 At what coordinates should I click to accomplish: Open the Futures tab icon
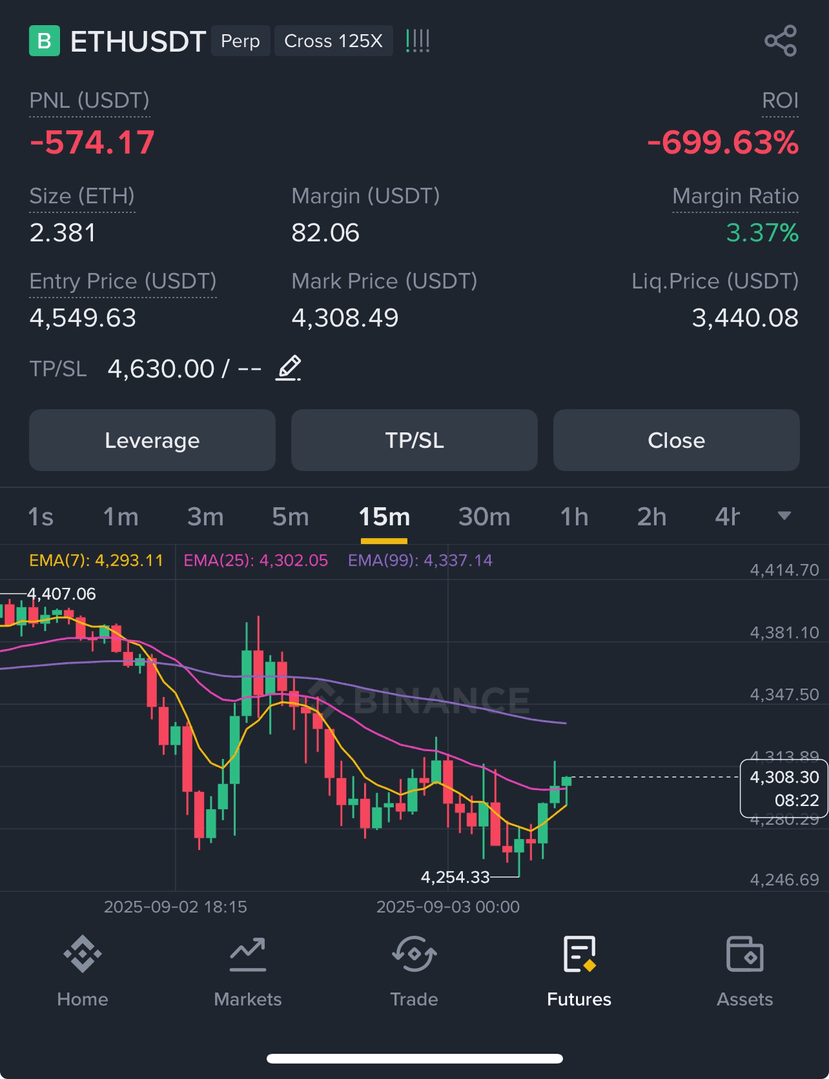point(579,954)
